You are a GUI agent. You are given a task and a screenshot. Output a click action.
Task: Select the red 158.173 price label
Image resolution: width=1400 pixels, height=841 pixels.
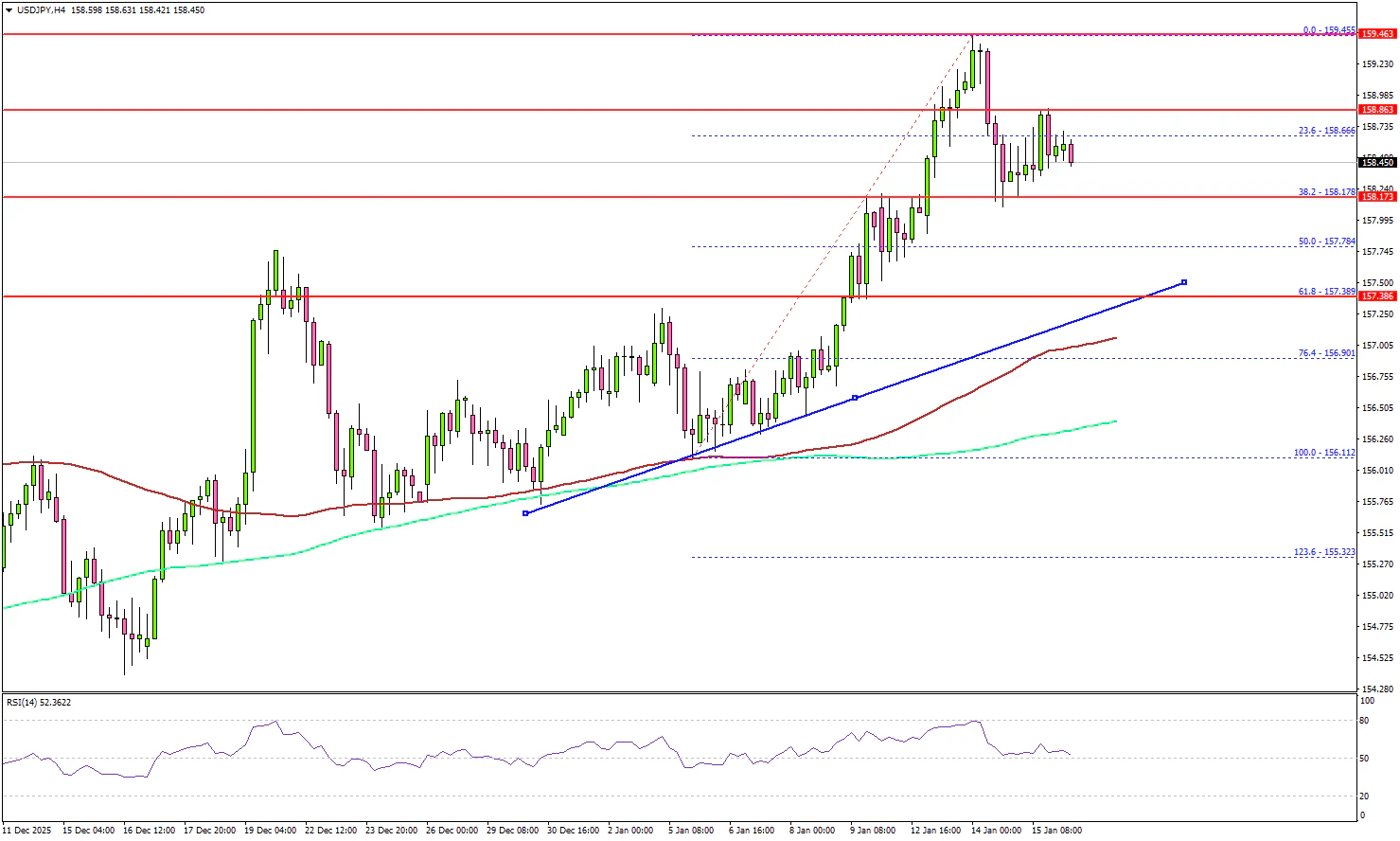point(1376,197)
